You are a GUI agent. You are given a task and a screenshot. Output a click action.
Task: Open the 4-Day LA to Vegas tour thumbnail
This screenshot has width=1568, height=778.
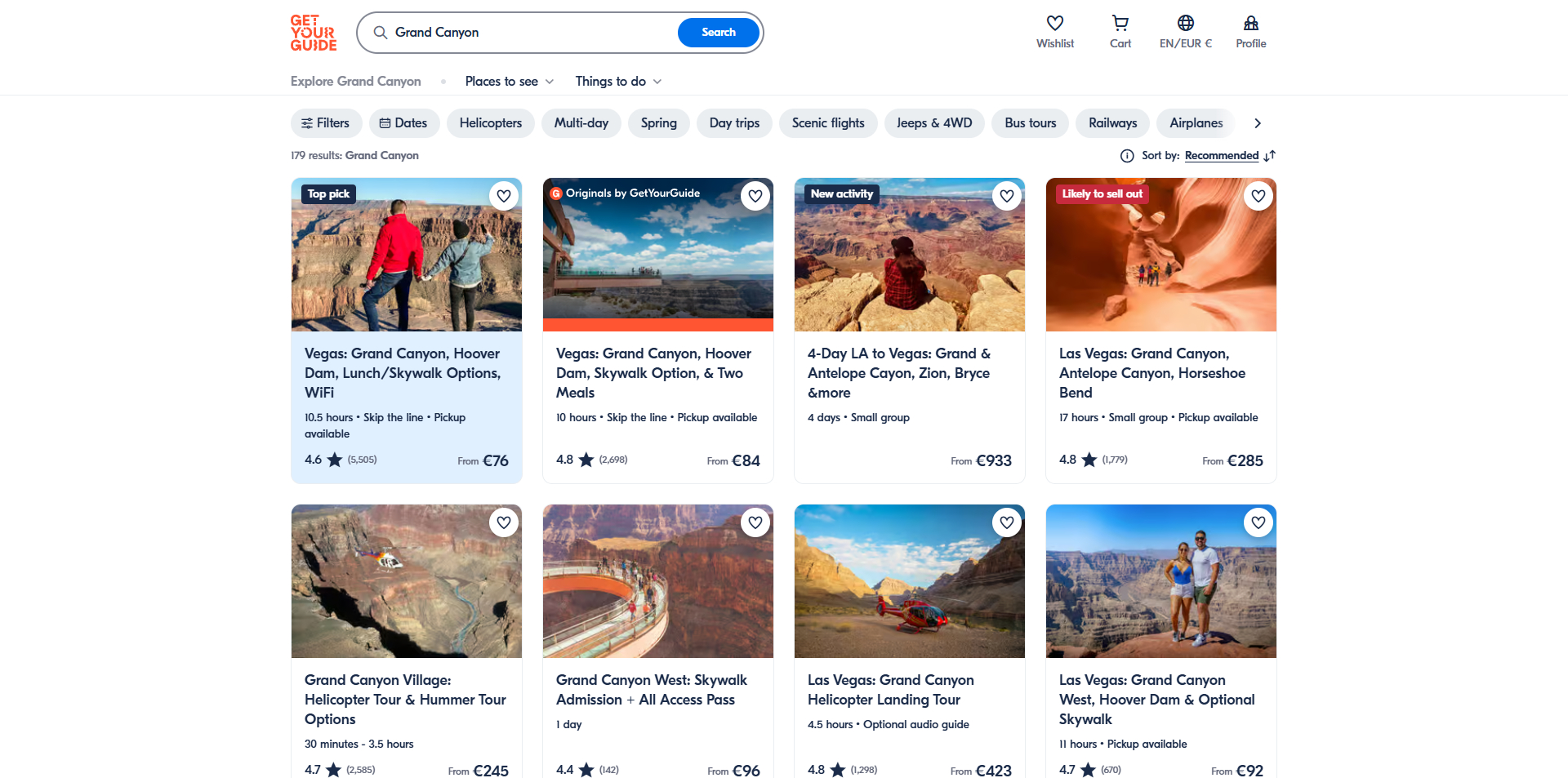909,255
